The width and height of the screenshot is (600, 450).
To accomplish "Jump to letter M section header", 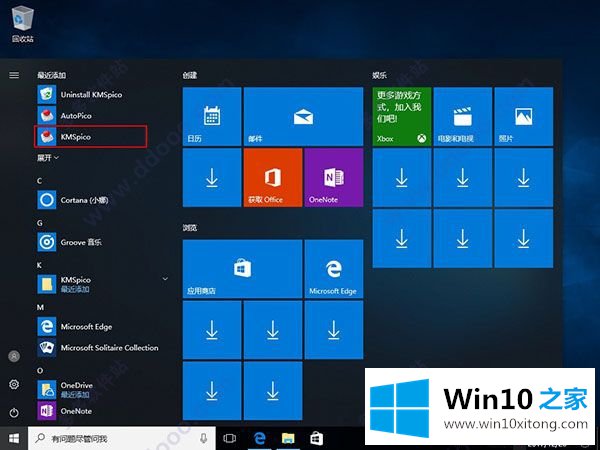I will click(40, 307).
